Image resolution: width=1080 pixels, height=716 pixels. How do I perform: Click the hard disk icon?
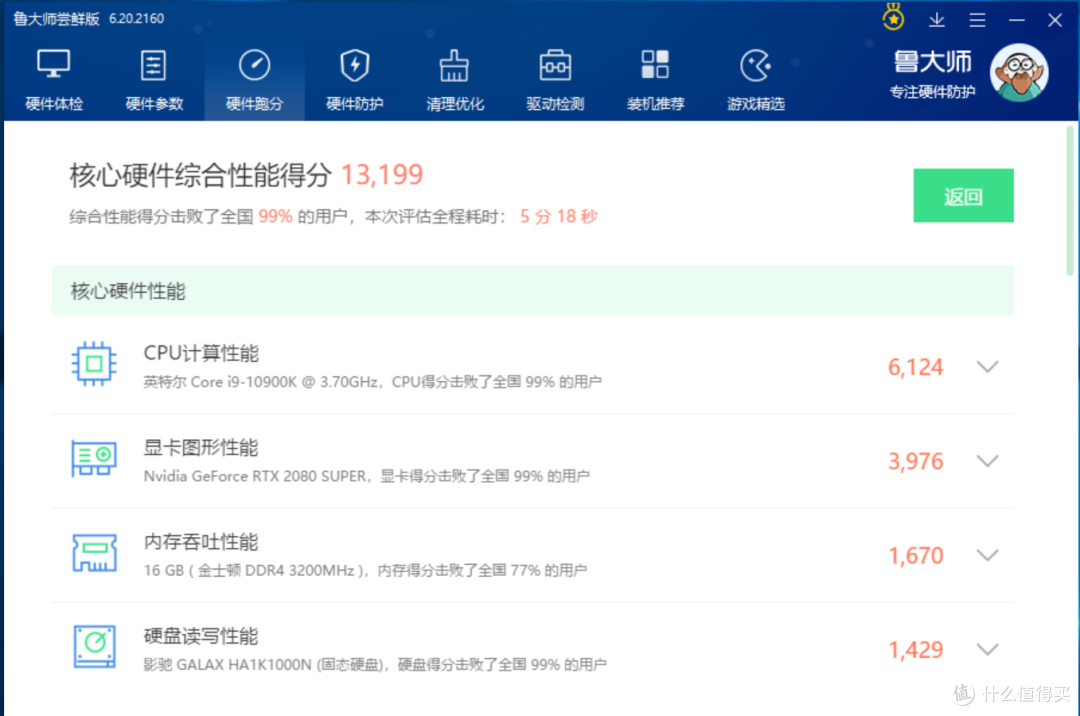tap(94, 646)
